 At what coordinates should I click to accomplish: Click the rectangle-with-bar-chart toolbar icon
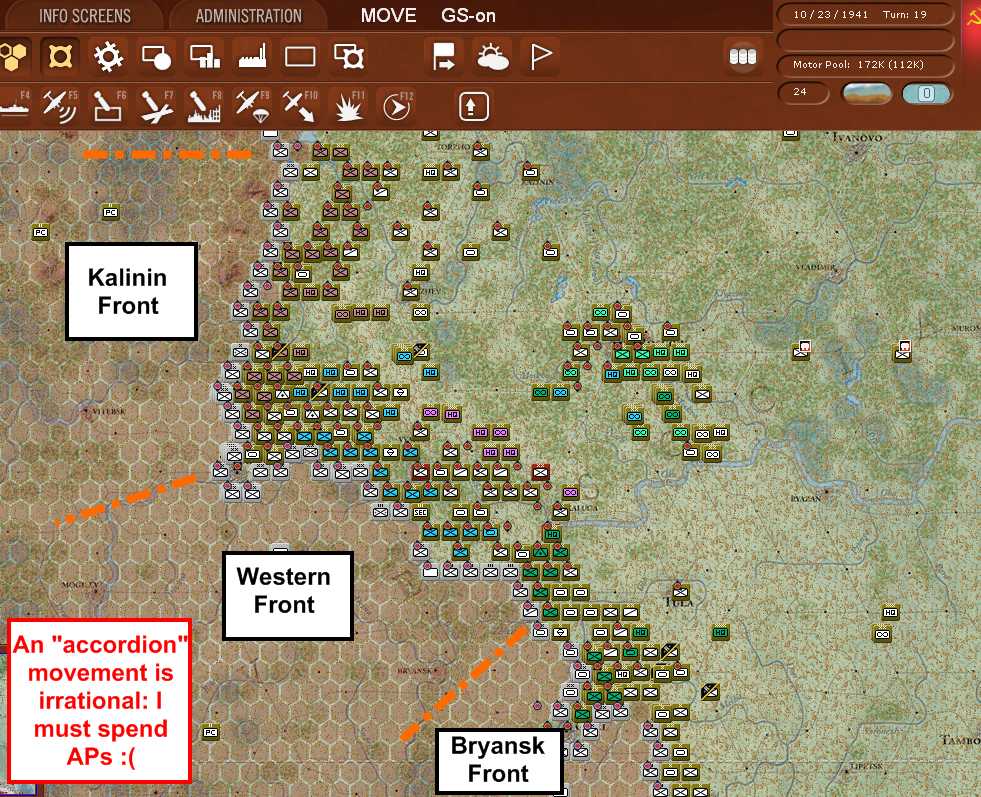pyautogui.click(x=205, y=57)
